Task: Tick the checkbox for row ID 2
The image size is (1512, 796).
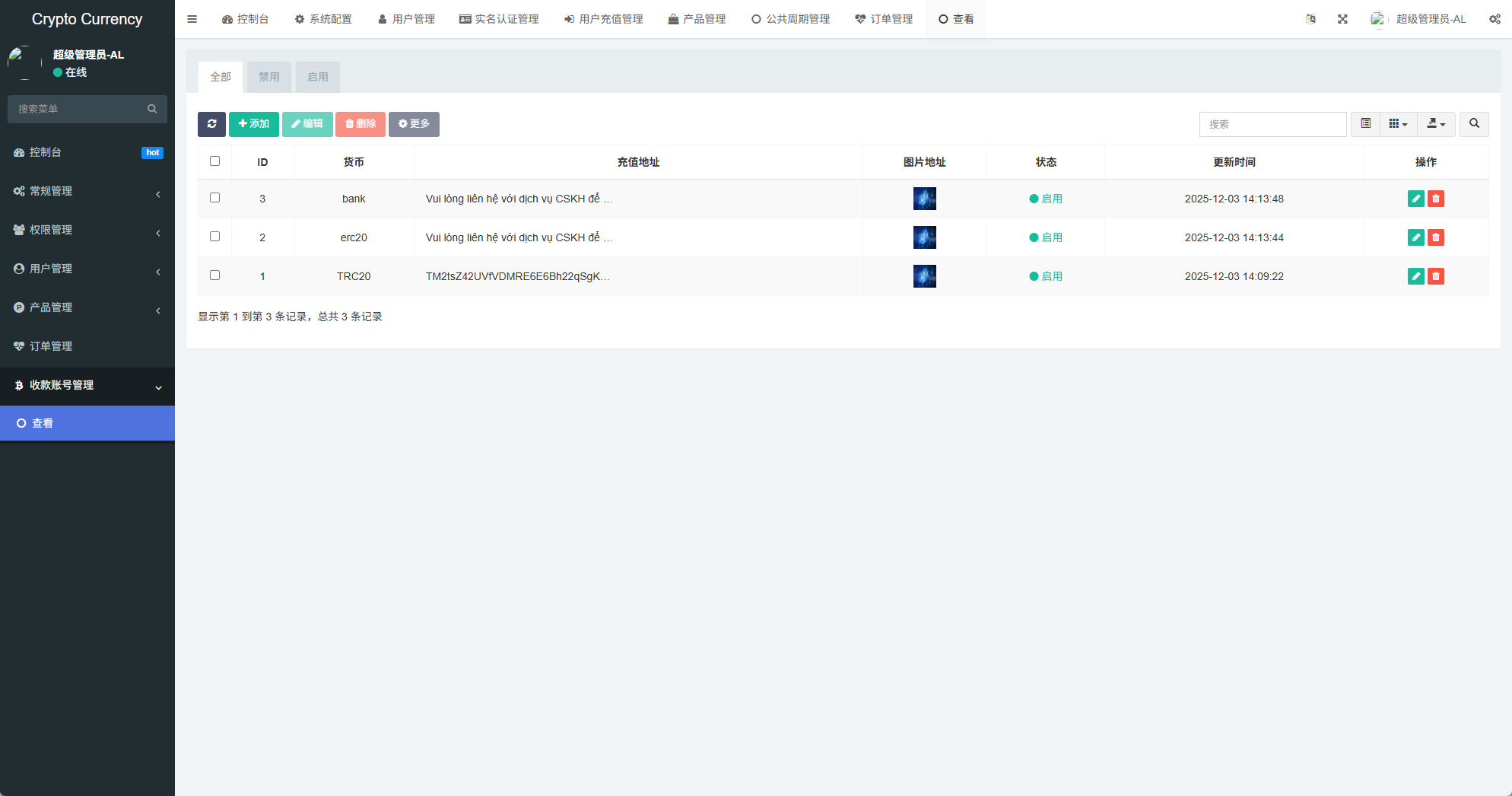Action: pyautogui.click(x=215, y=237)
